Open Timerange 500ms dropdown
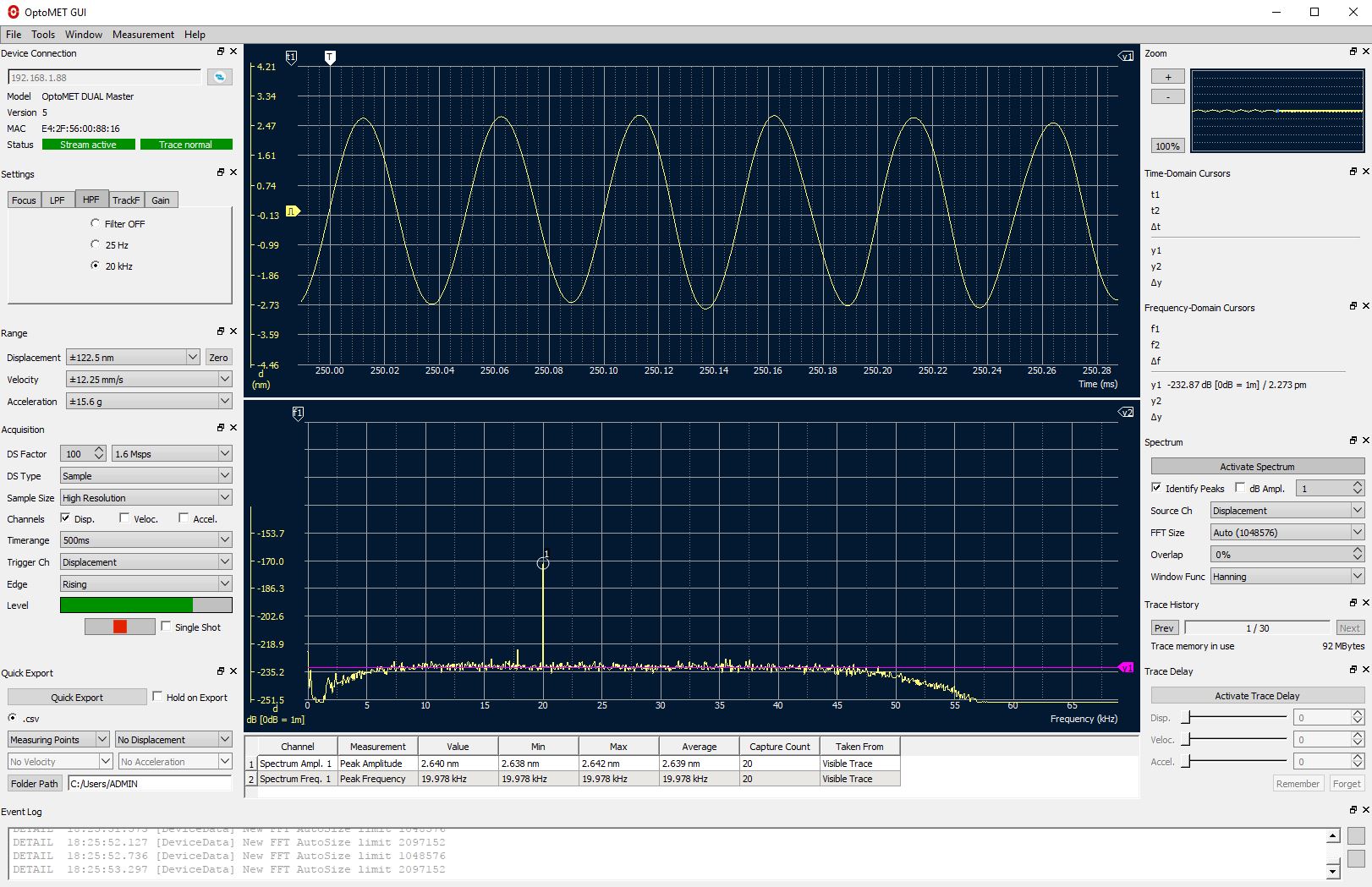 point(145,540)
